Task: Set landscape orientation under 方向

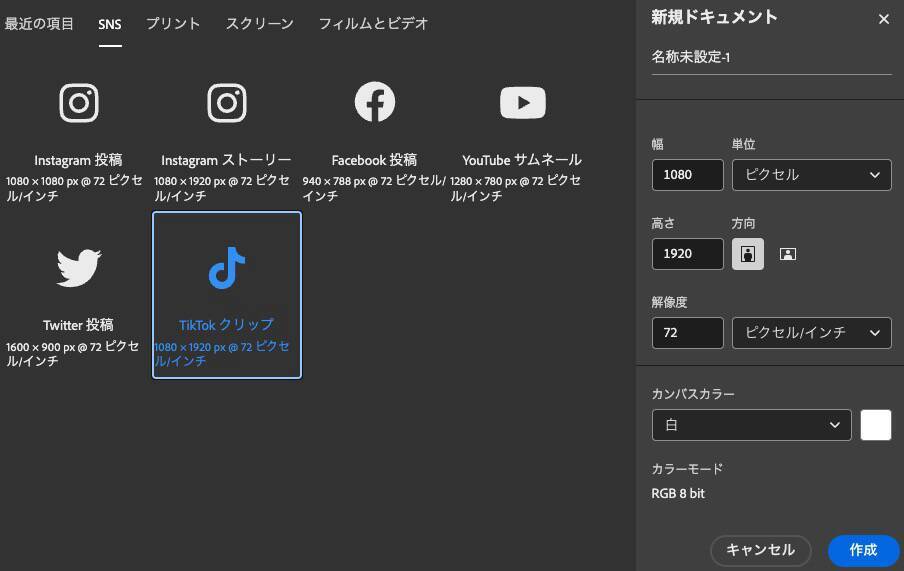Action: [x=788, y=254]
